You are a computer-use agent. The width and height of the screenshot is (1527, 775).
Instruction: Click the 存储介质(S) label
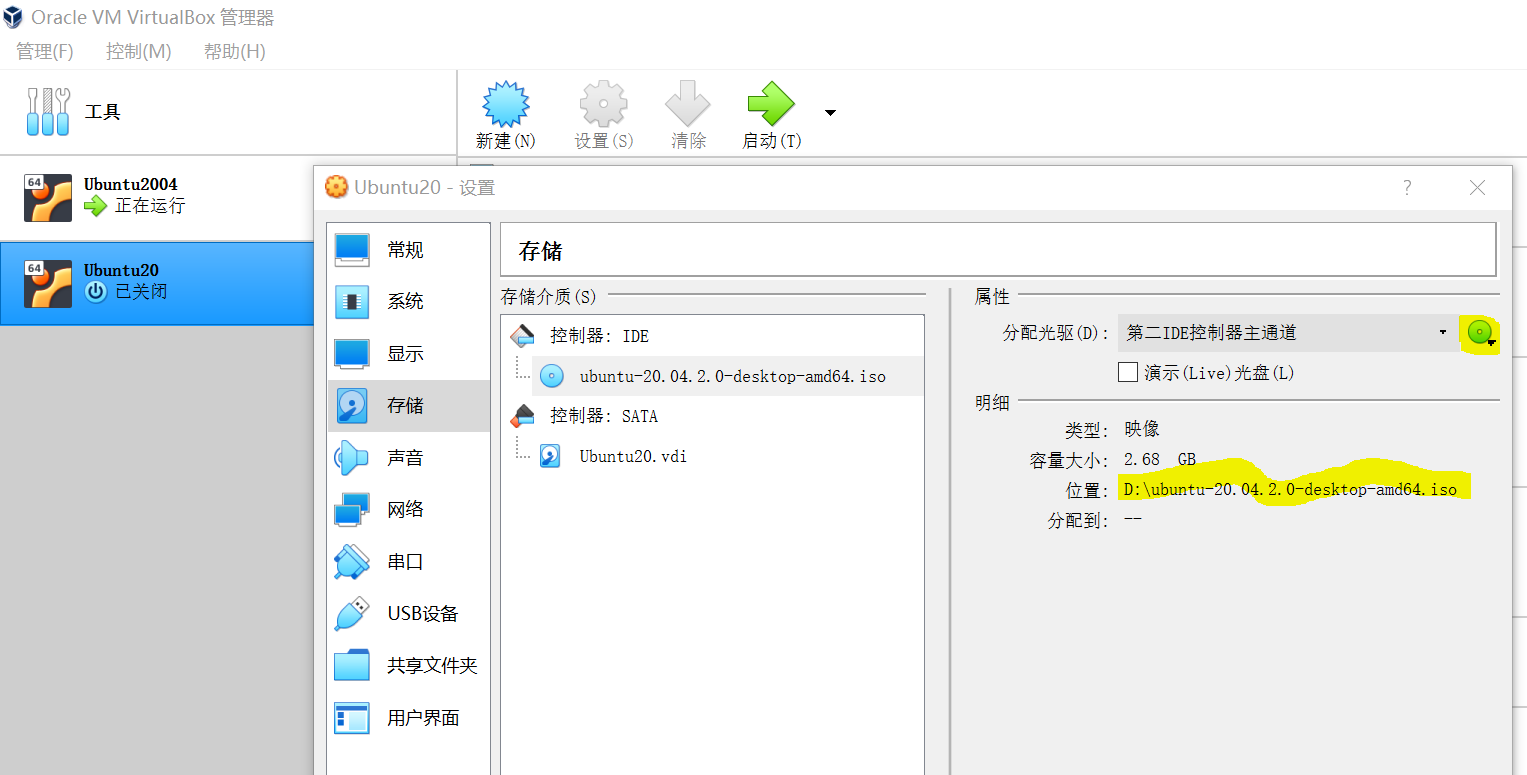(548, 296)
